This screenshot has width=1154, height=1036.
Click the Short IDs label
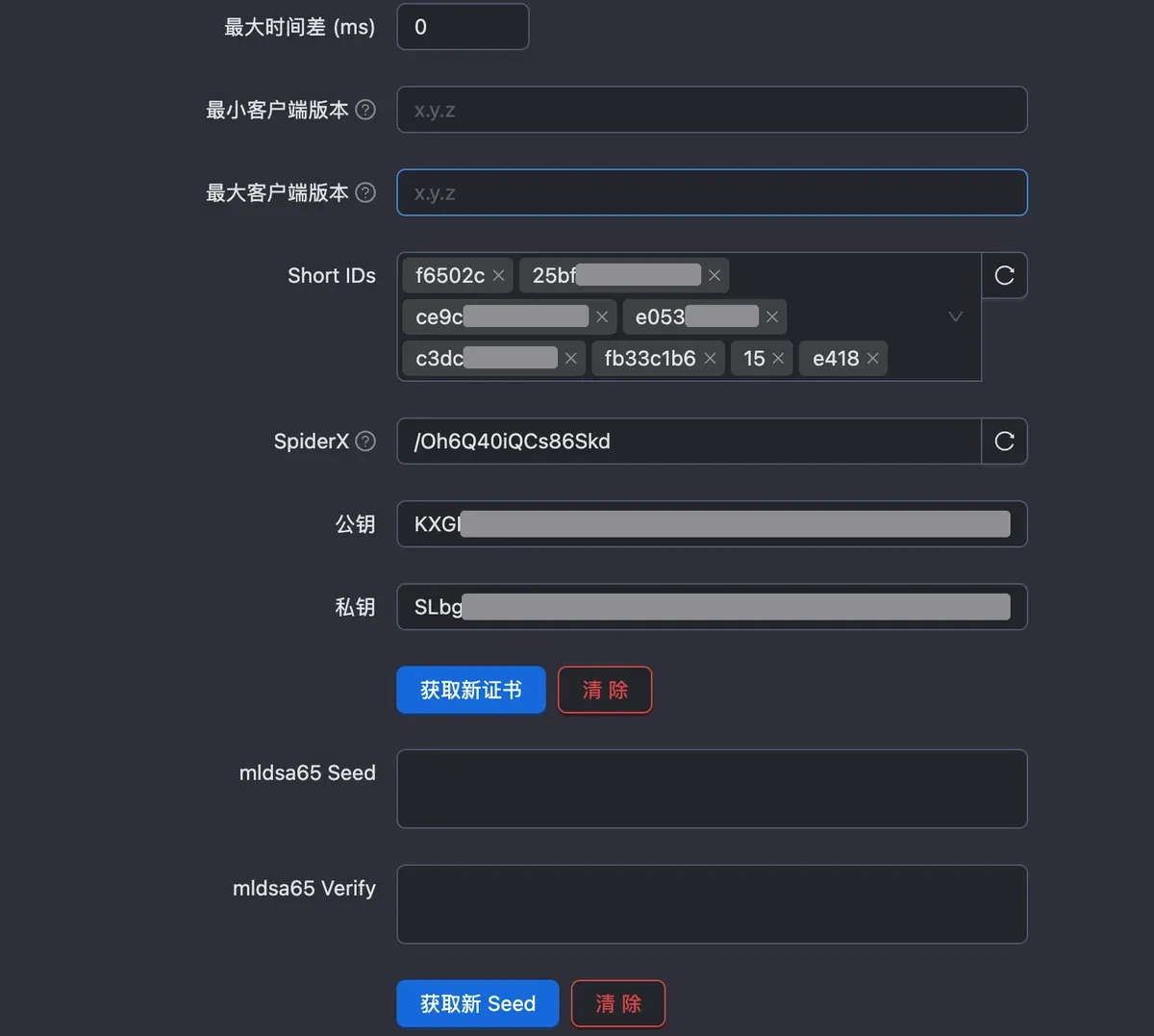coord(332,276)
